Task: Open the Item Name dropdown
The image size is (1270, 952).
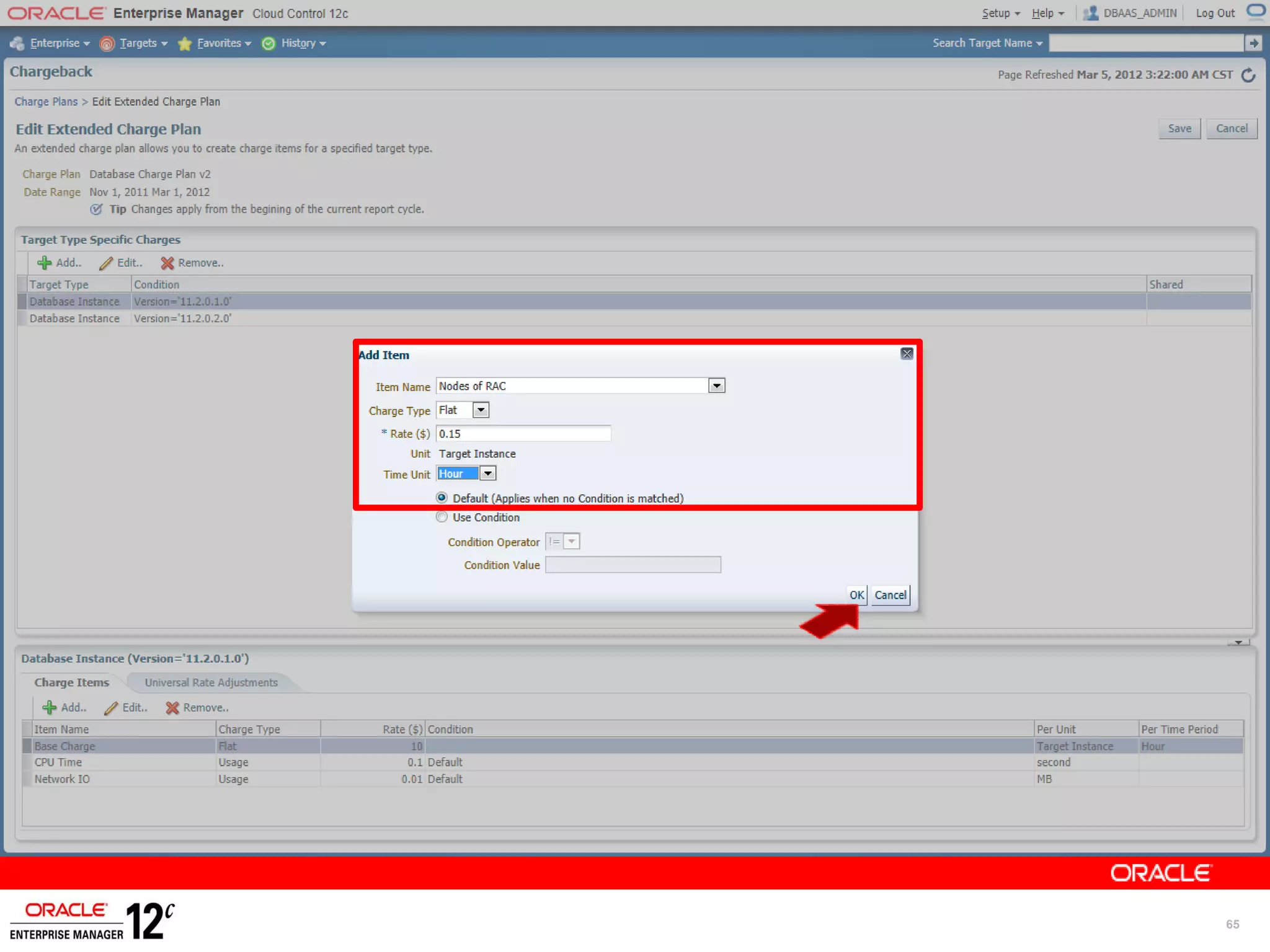Action: [x=716, y=386]
